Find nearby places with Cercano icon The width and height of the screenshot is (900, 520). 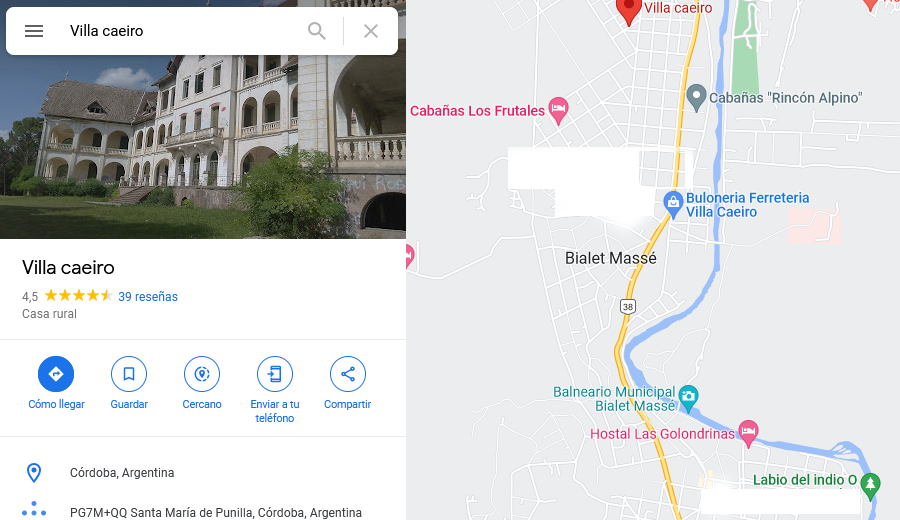(202, 374)
